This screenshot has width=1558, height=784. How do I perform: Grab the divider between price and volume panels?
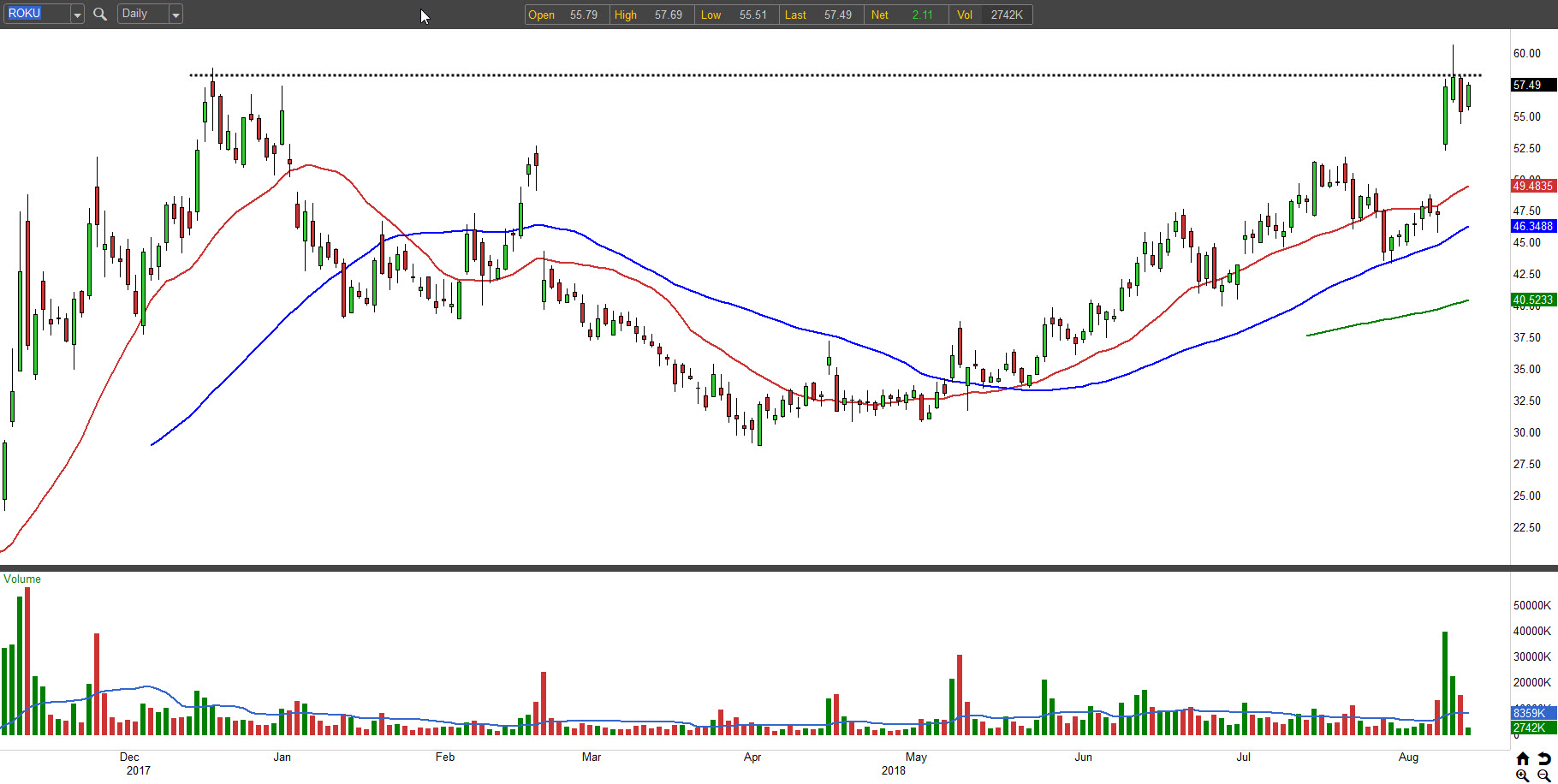point(753,567)
